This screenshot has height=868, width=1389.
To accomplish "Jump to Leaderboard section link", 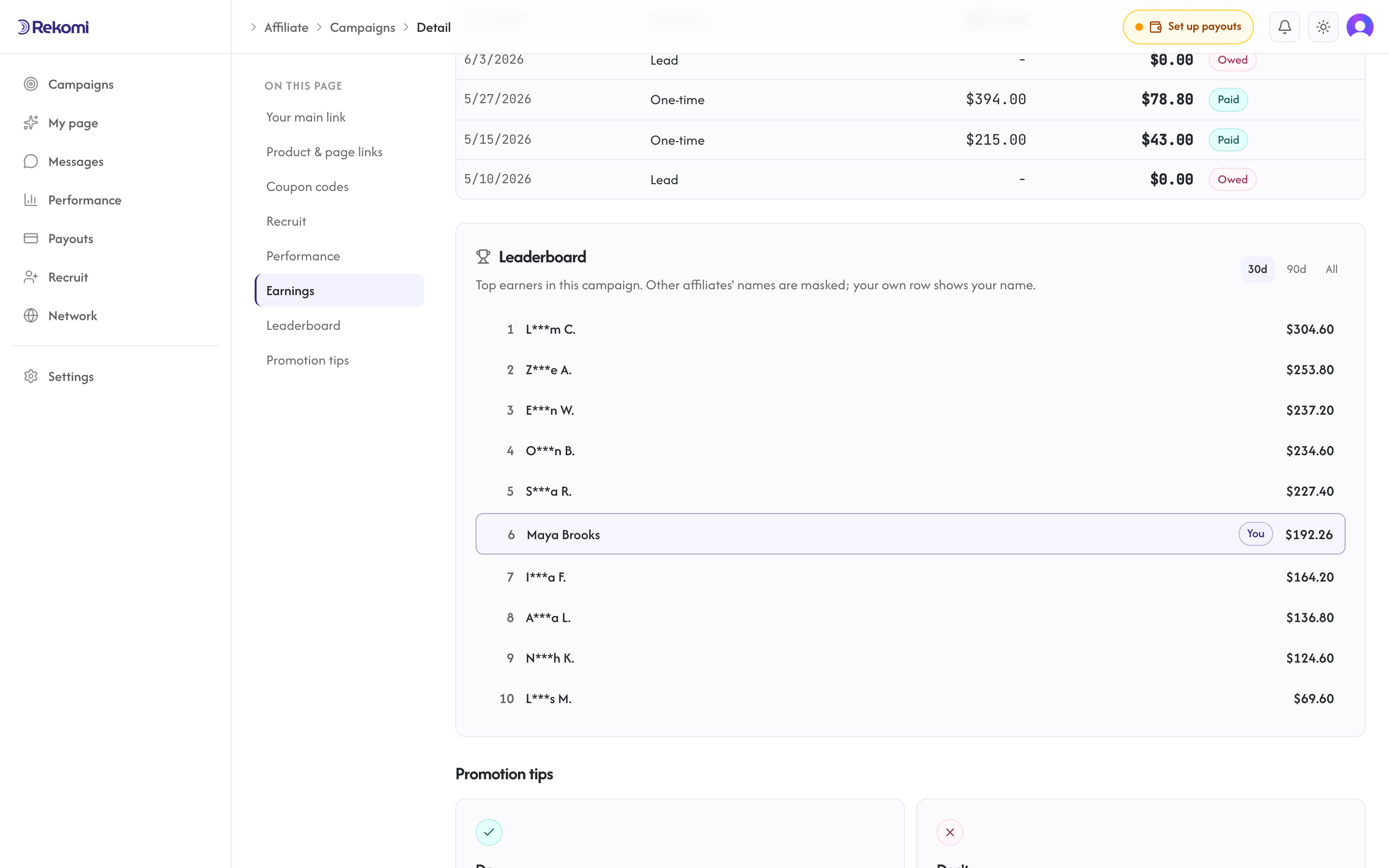I will click(340, 325).
